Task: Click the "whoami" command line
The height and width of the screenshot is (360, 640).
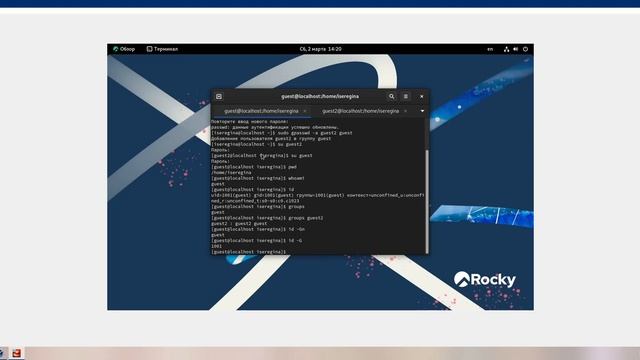Action: [x=258, y=178]
